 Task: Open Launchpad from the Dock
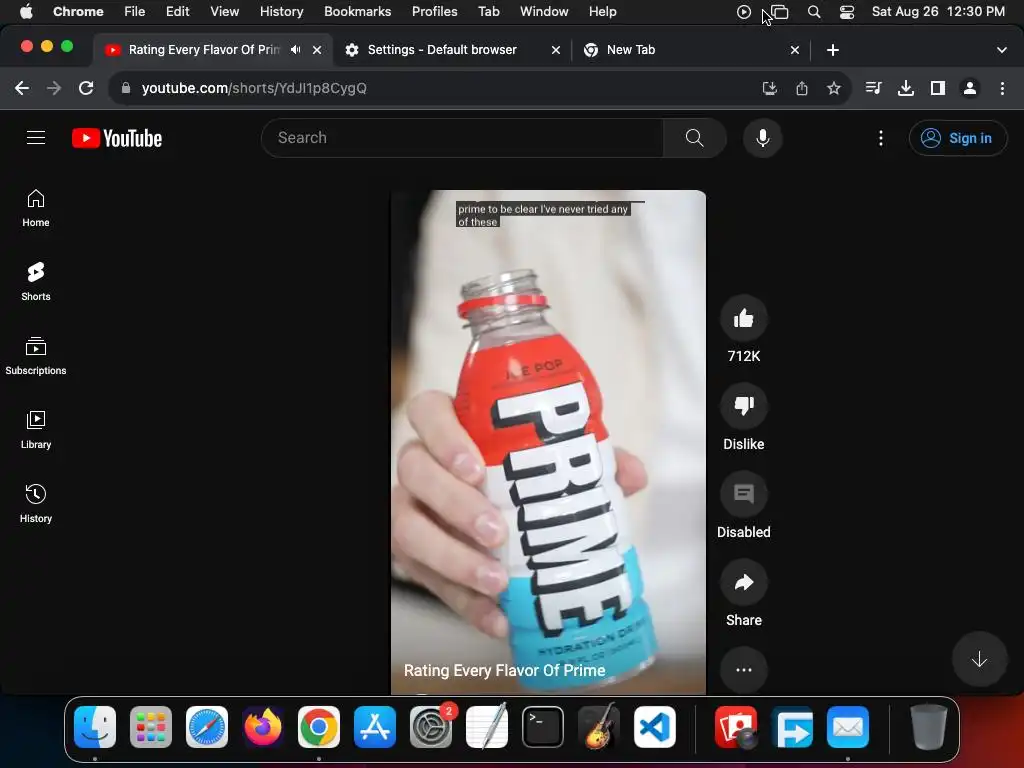click(151, 727)
